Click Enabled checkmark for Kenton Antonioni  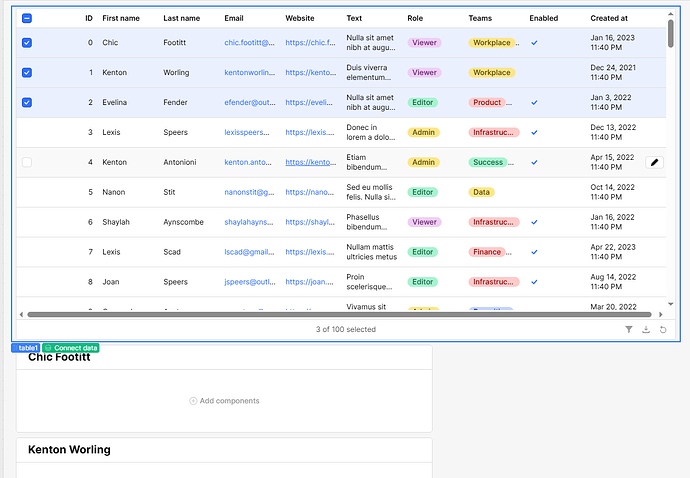pyautogui.click(x=534, y=162)
